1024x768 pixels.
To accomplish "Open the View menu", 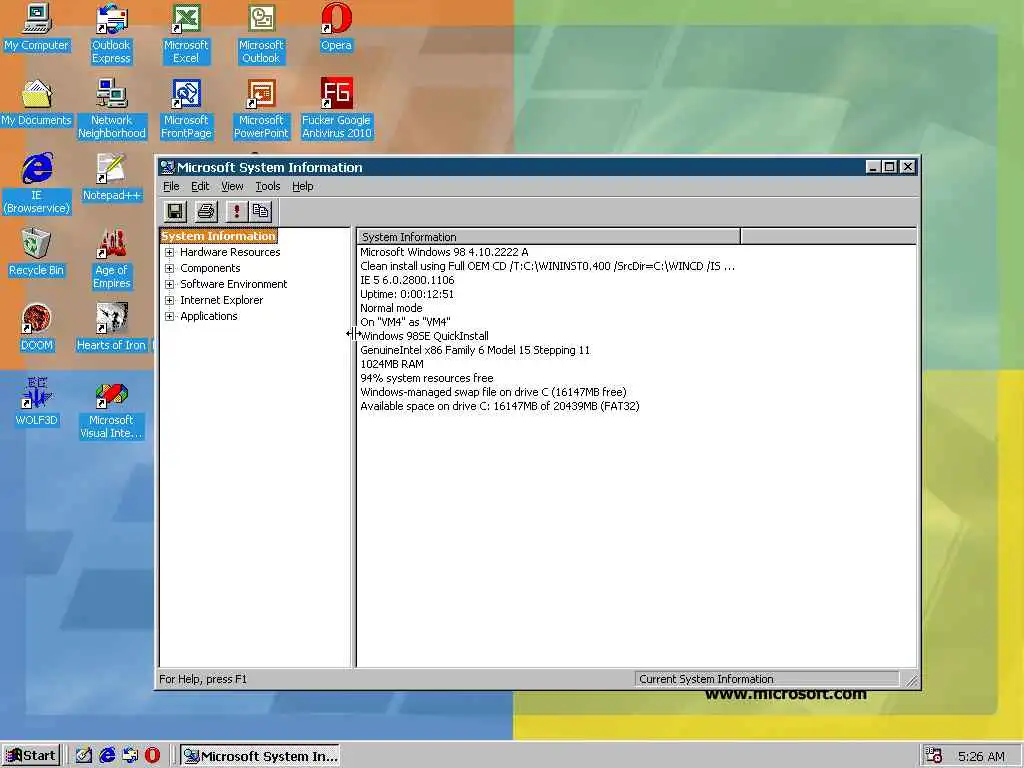I will point(232,186).
